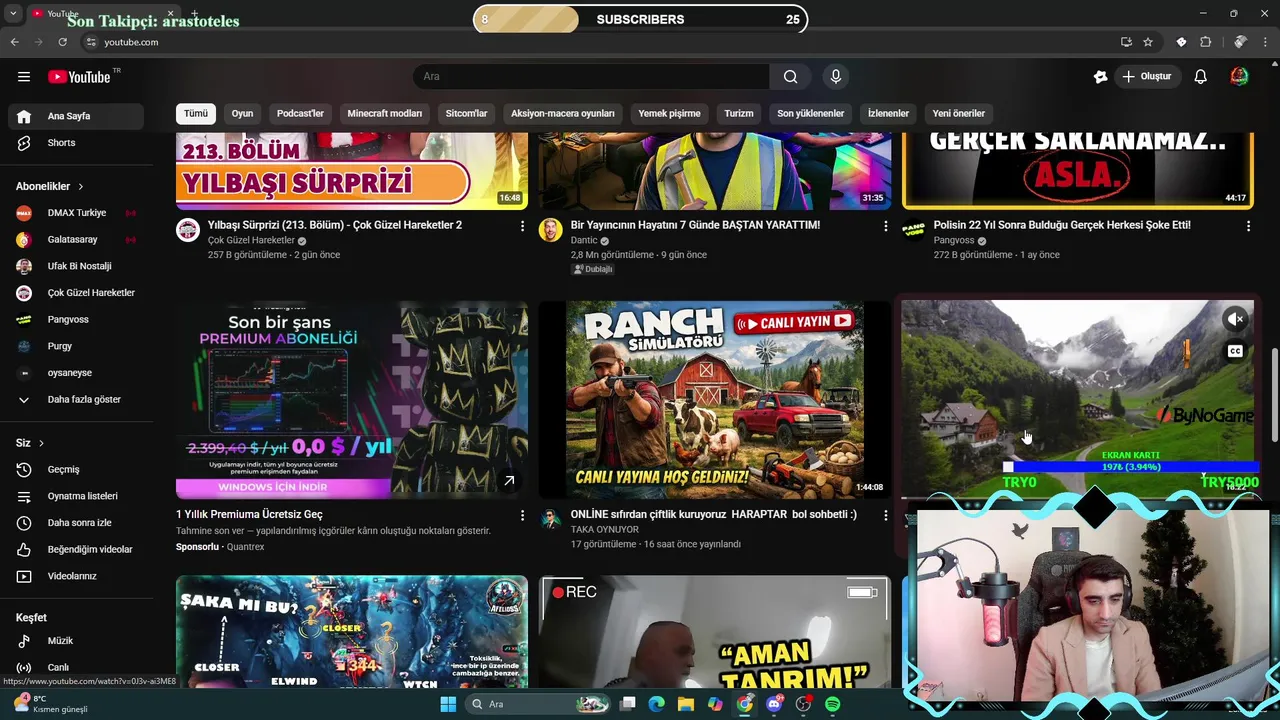Screen dimensions: 1280x720
Task: Open Chrome tab search dropdown
Action: 13,13
